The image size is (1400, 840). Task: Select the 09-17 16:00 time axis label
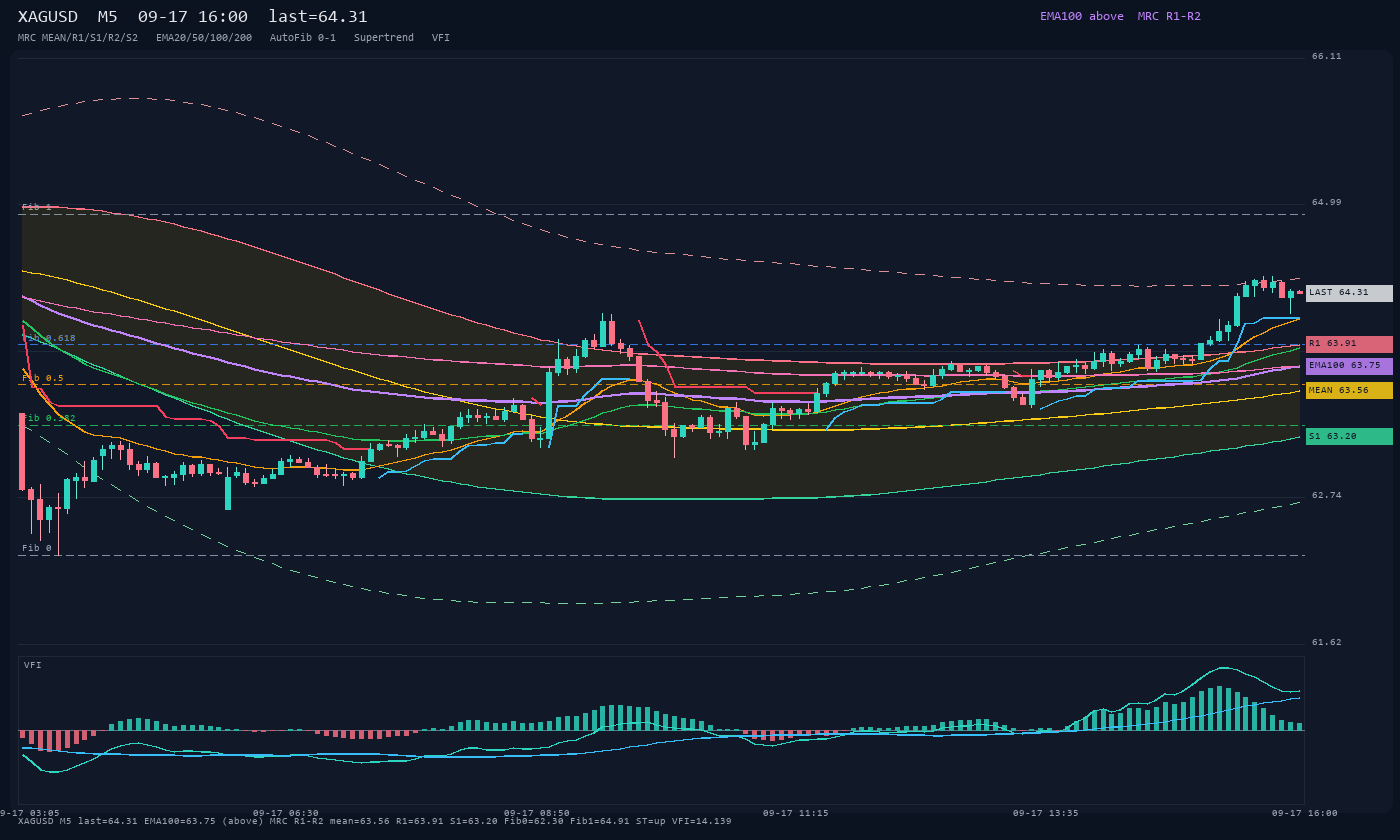(1305, 813)
